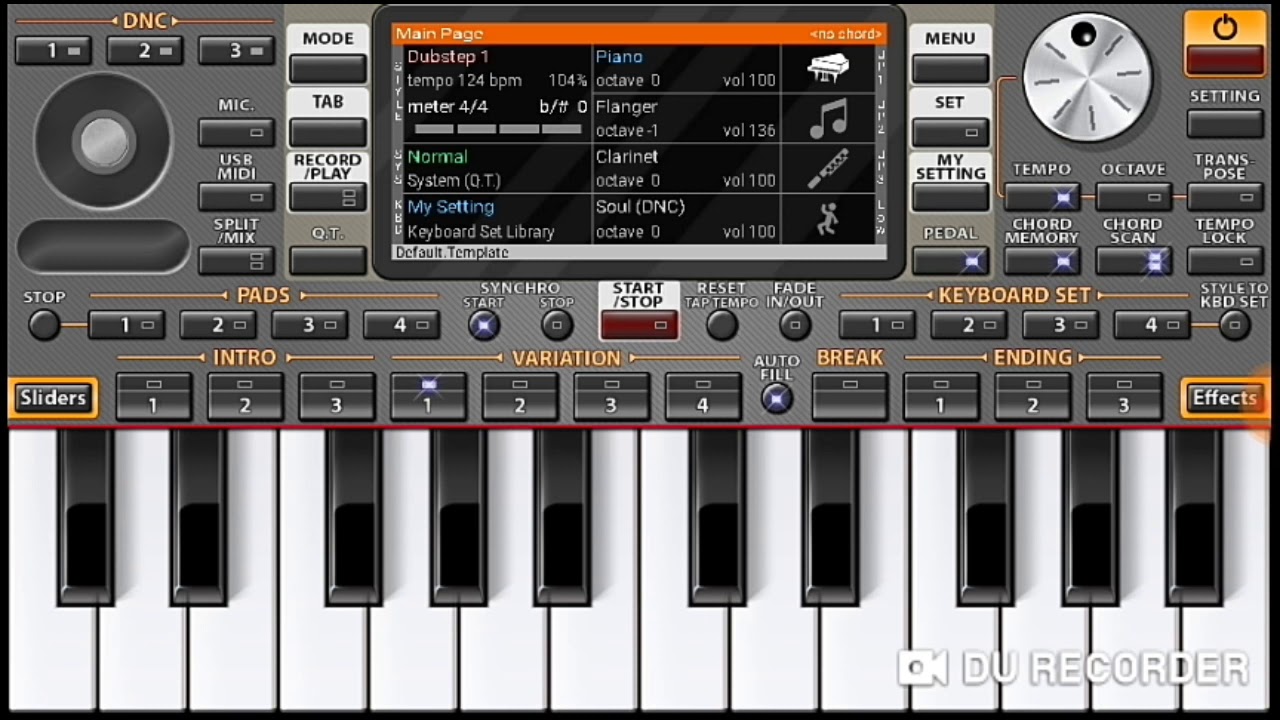Screen dimensions: 1280x720
Task: Select the TEMPO dial mode button
Action: pos(1042,197)
